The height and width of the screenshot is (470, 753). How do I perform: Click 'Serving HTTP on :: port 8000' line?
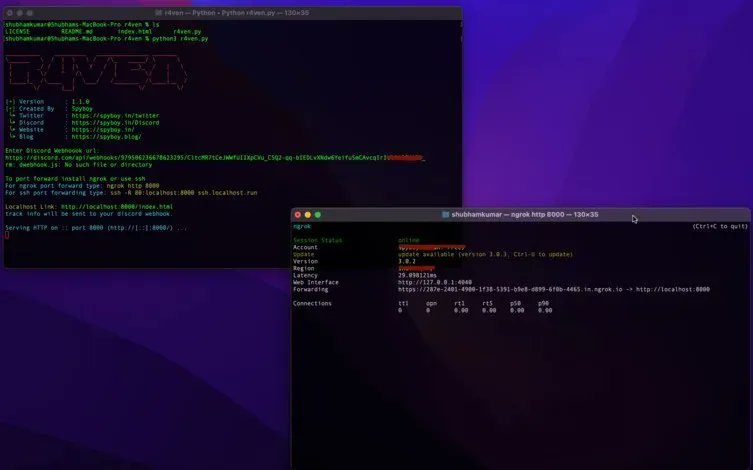tap(96, 228)
